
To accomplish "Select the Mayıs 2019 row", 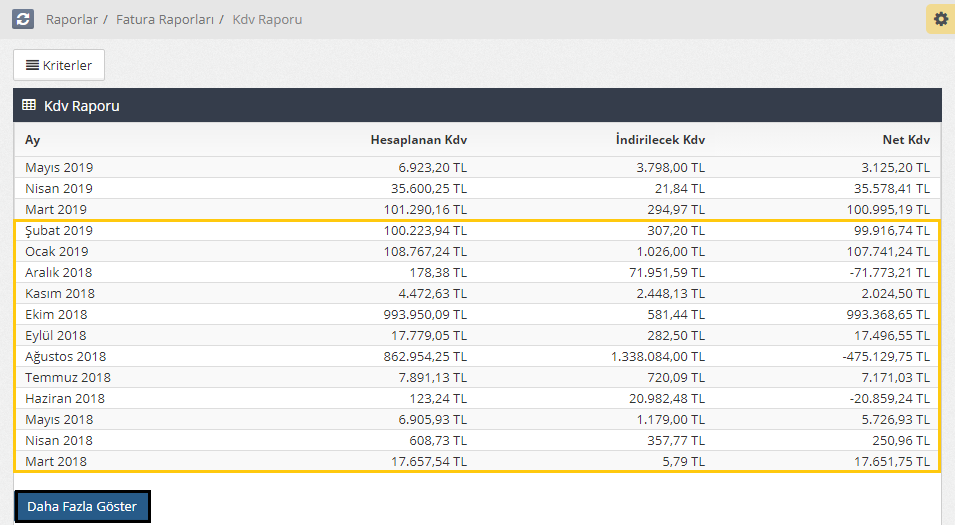I will (x=59, y=167).
